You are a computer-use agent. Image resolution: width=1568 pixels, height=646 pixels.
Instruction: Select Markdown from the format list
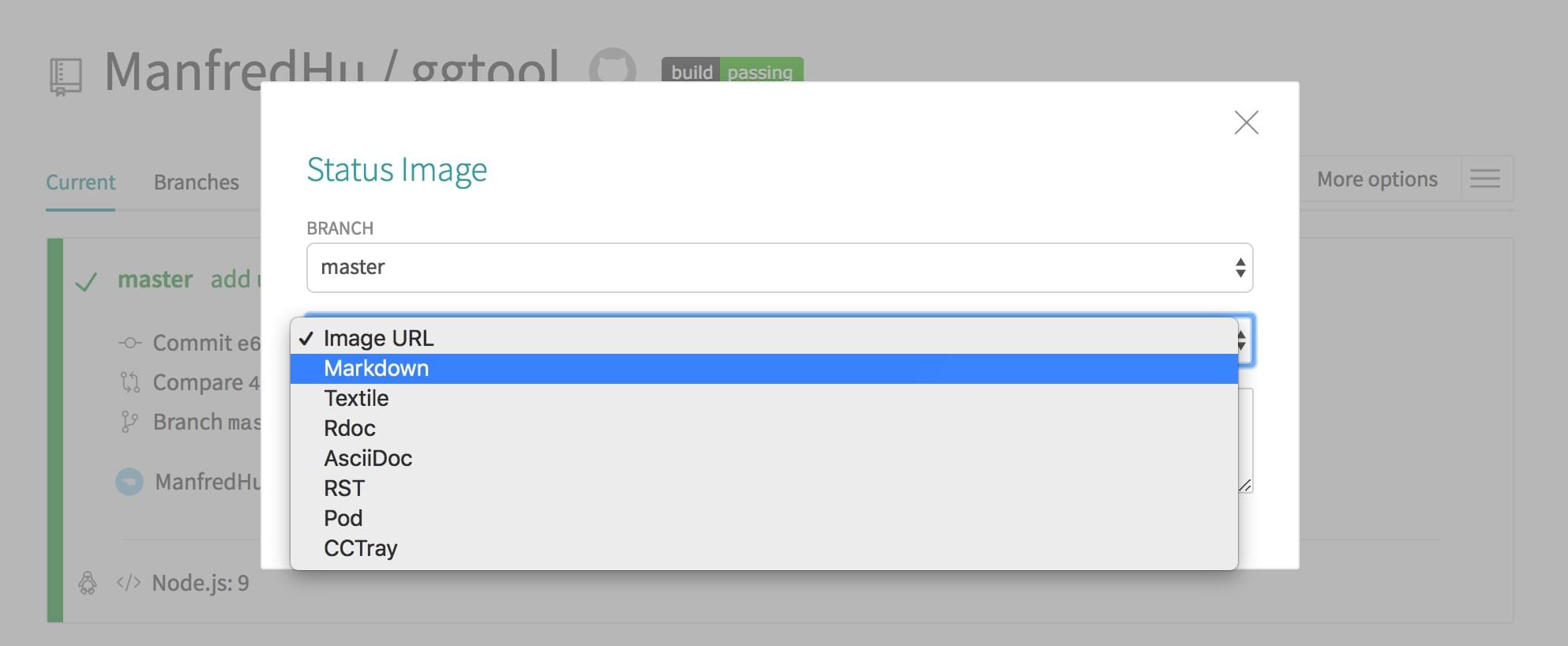tap(763, 368)
